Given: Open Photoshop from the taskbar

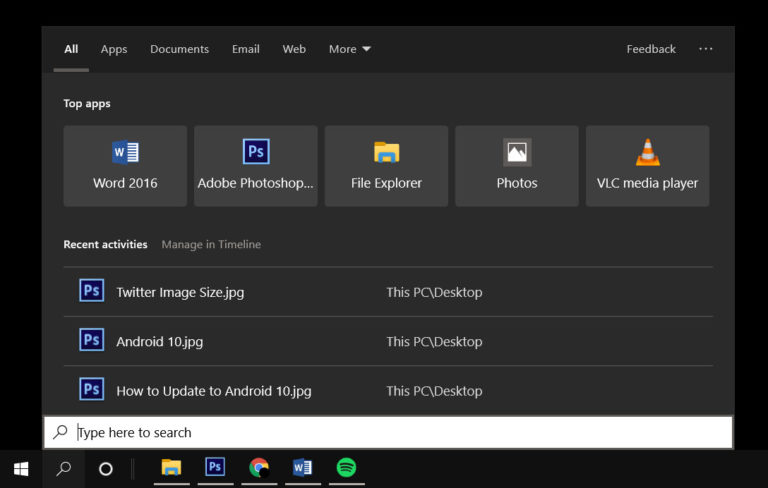Looking at the screenshot, I should 215,468.
